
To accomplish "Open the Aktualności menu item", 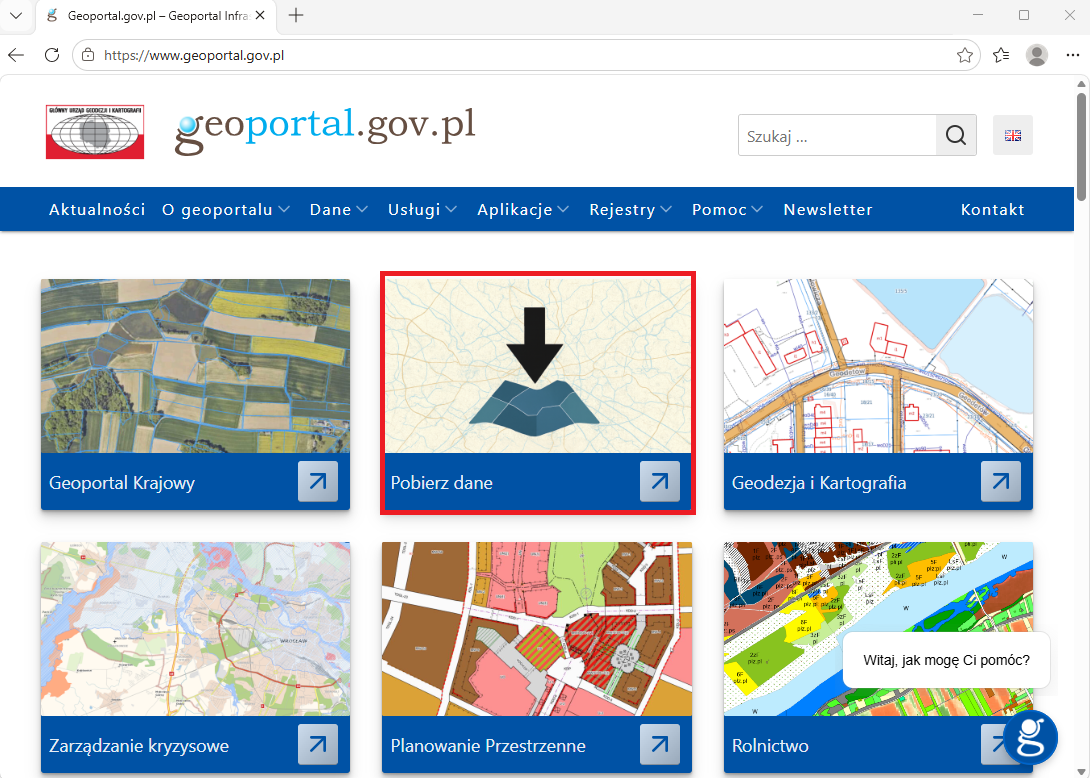I will 97,209.
